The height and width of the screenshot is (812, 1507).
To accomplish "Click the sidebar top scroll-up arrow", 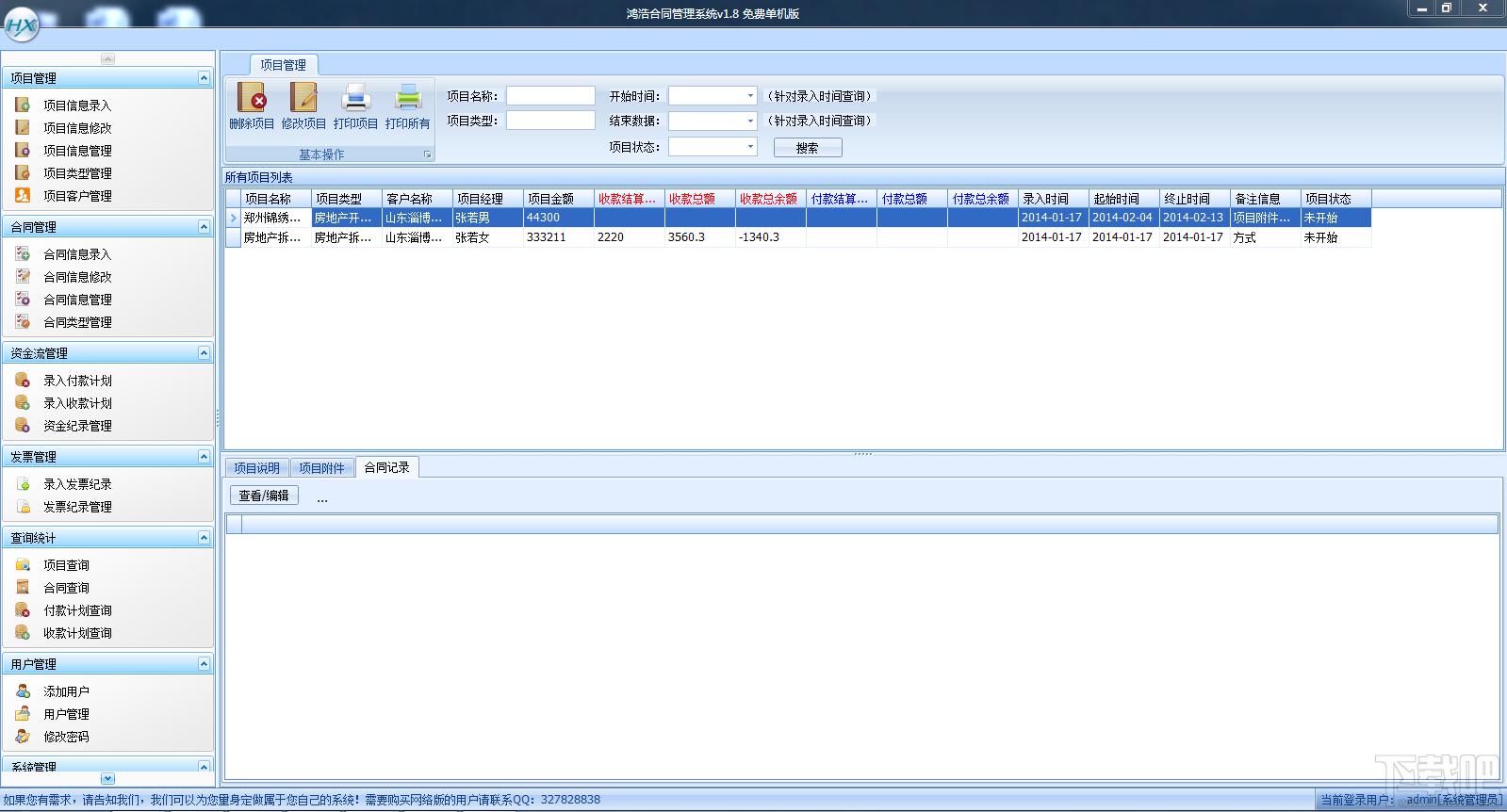I will 107,58.
